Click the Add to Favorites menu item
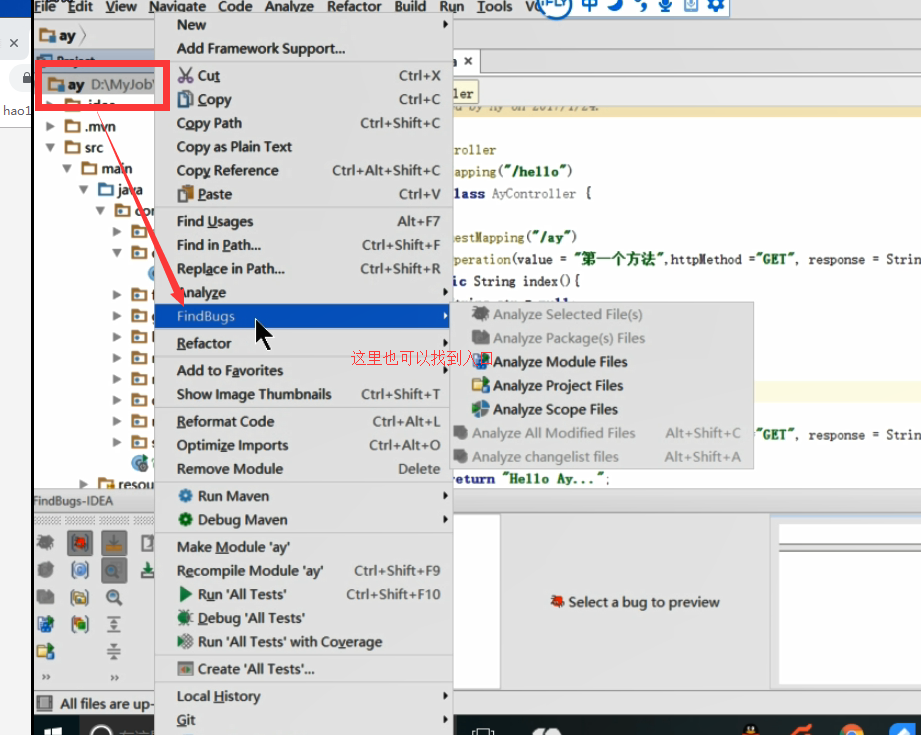This screenshot has width=921, height=735. [x=303, y=370]
